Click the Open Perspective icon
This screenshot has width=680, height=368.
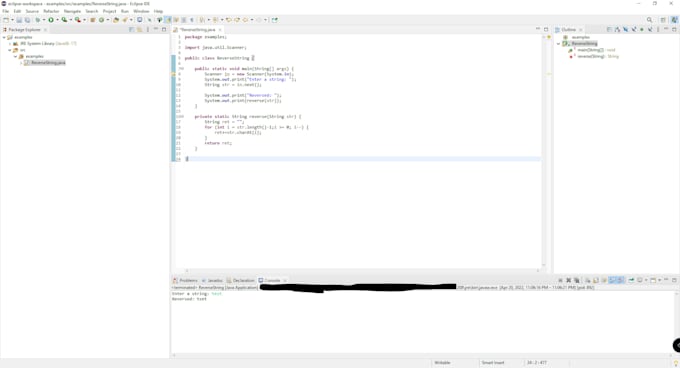[x=663, y=20]
